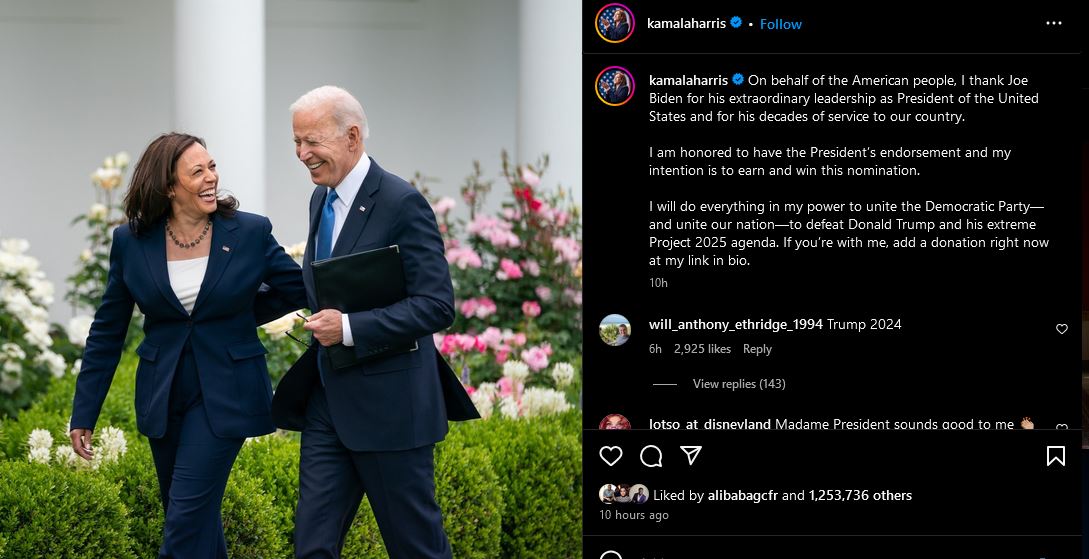
Task: Click caption profile avatar of kamalaharris
Action: click(x=615, y=85)
